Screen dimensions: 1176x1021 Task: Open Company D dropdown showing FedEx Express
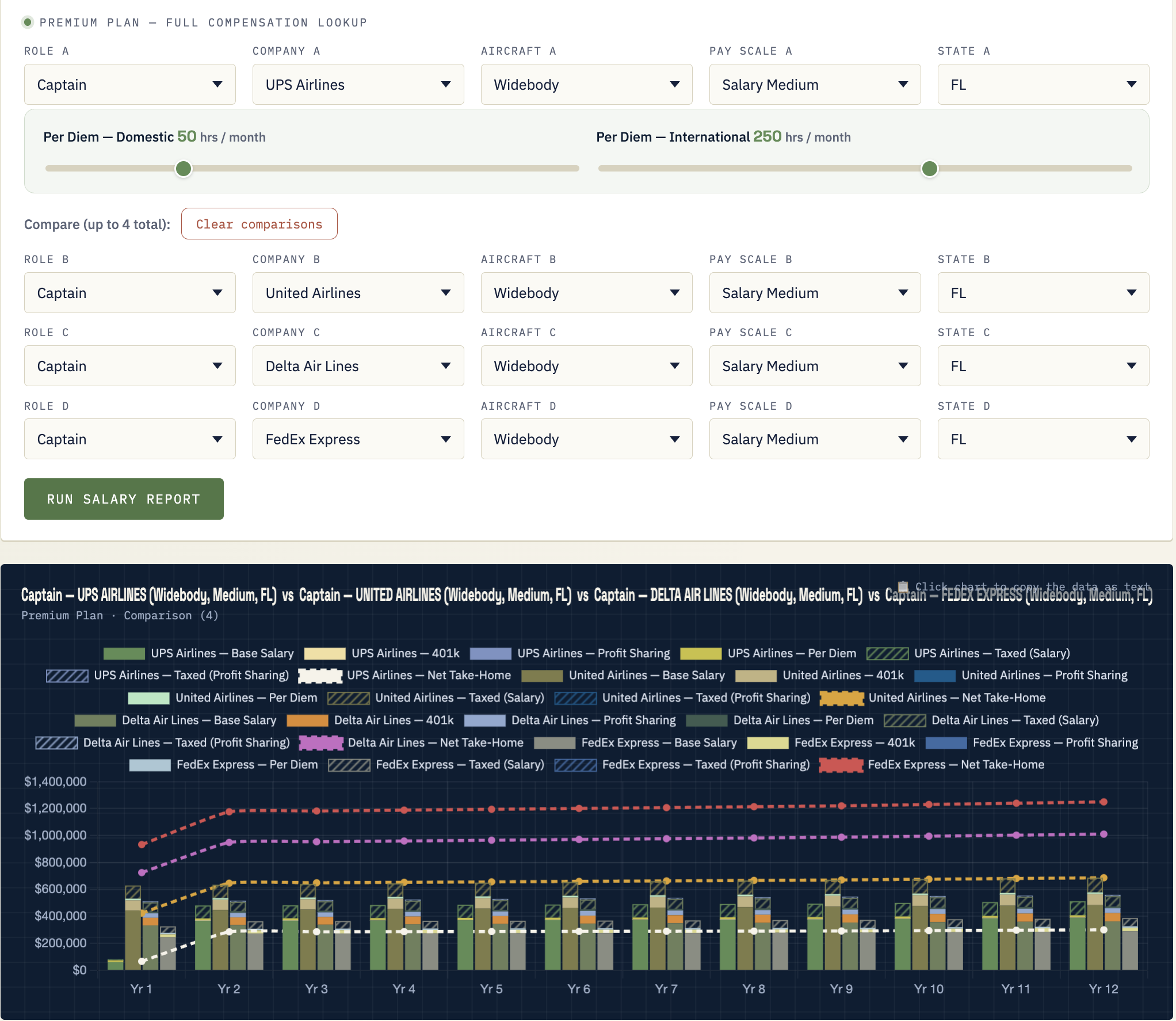pos(358,439)
